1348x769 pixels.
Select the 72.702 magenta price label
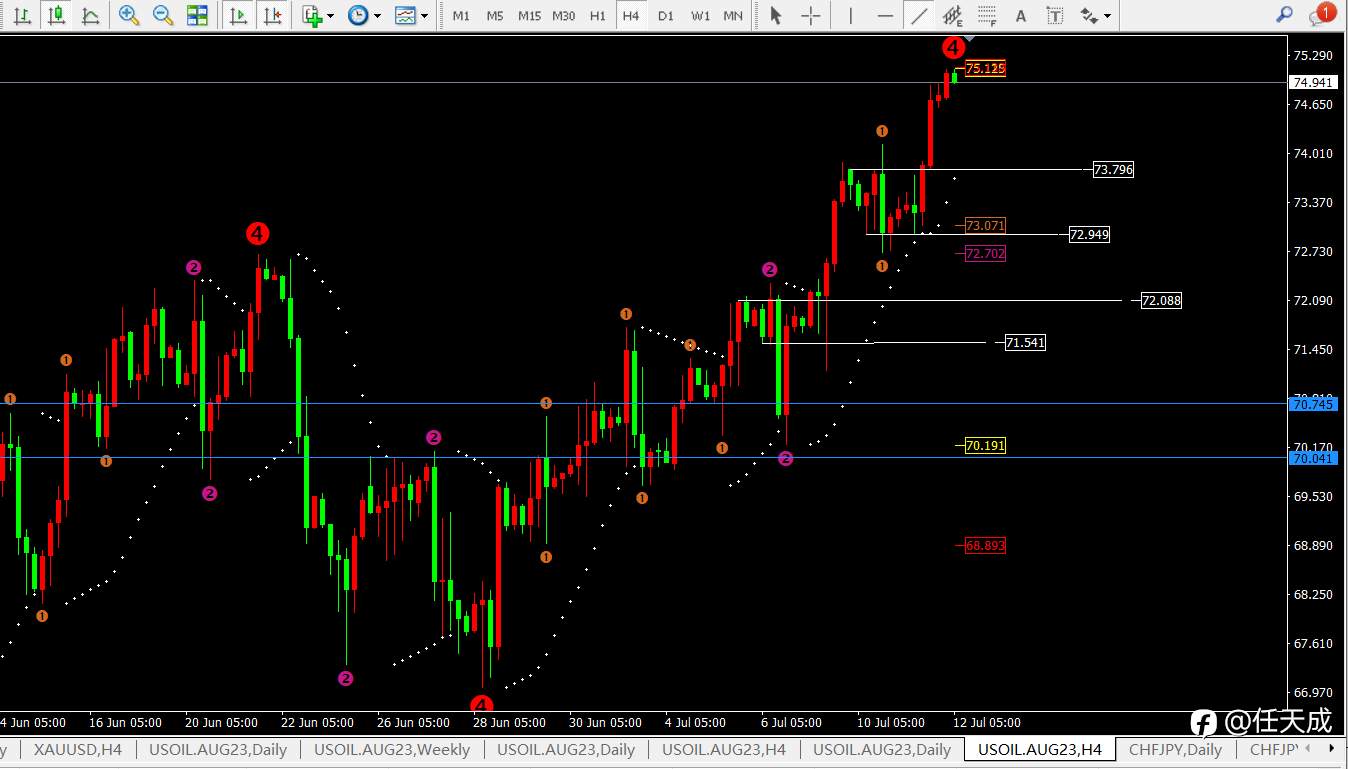pos(985,254)
